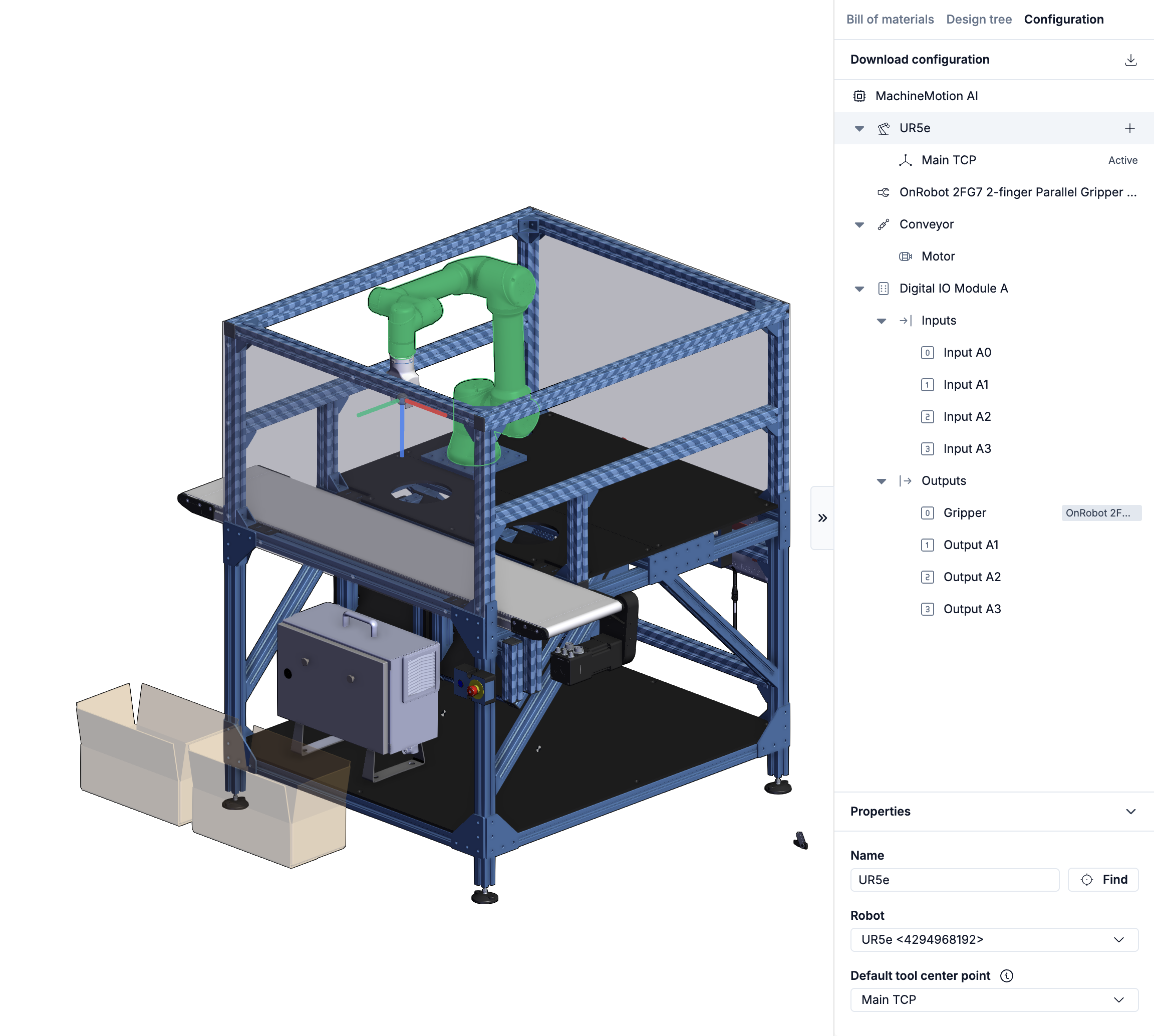Click the OnRobot 2F... tag on Gripper row

[1101, 513]
